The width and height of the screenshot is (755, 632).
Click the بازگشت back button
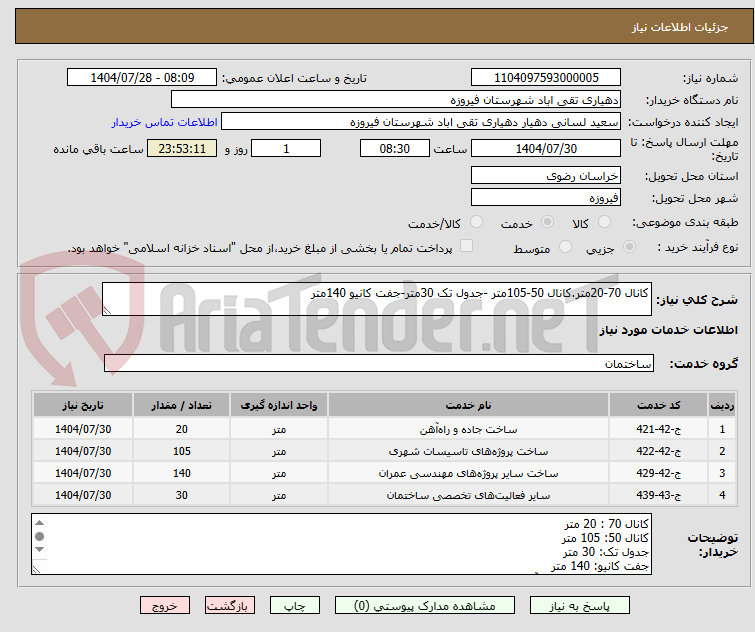[230, 606]
